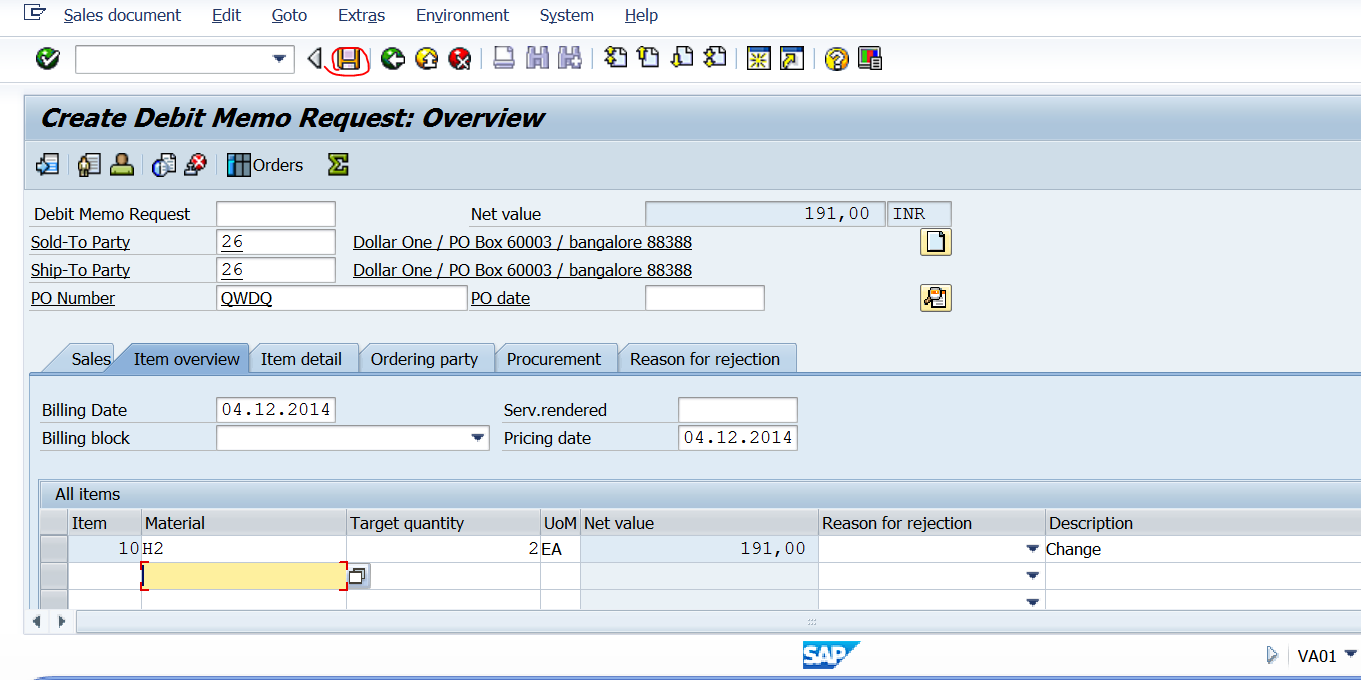
Task: Click the empty Material input field
Action: pos(240,575)
